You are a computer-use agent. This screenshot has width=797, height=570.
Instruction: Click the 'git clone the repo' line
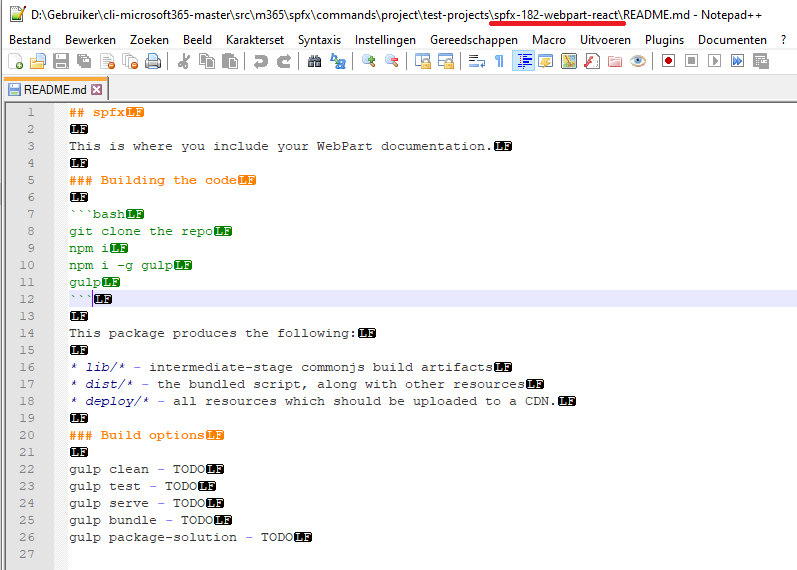pos(141,231)
